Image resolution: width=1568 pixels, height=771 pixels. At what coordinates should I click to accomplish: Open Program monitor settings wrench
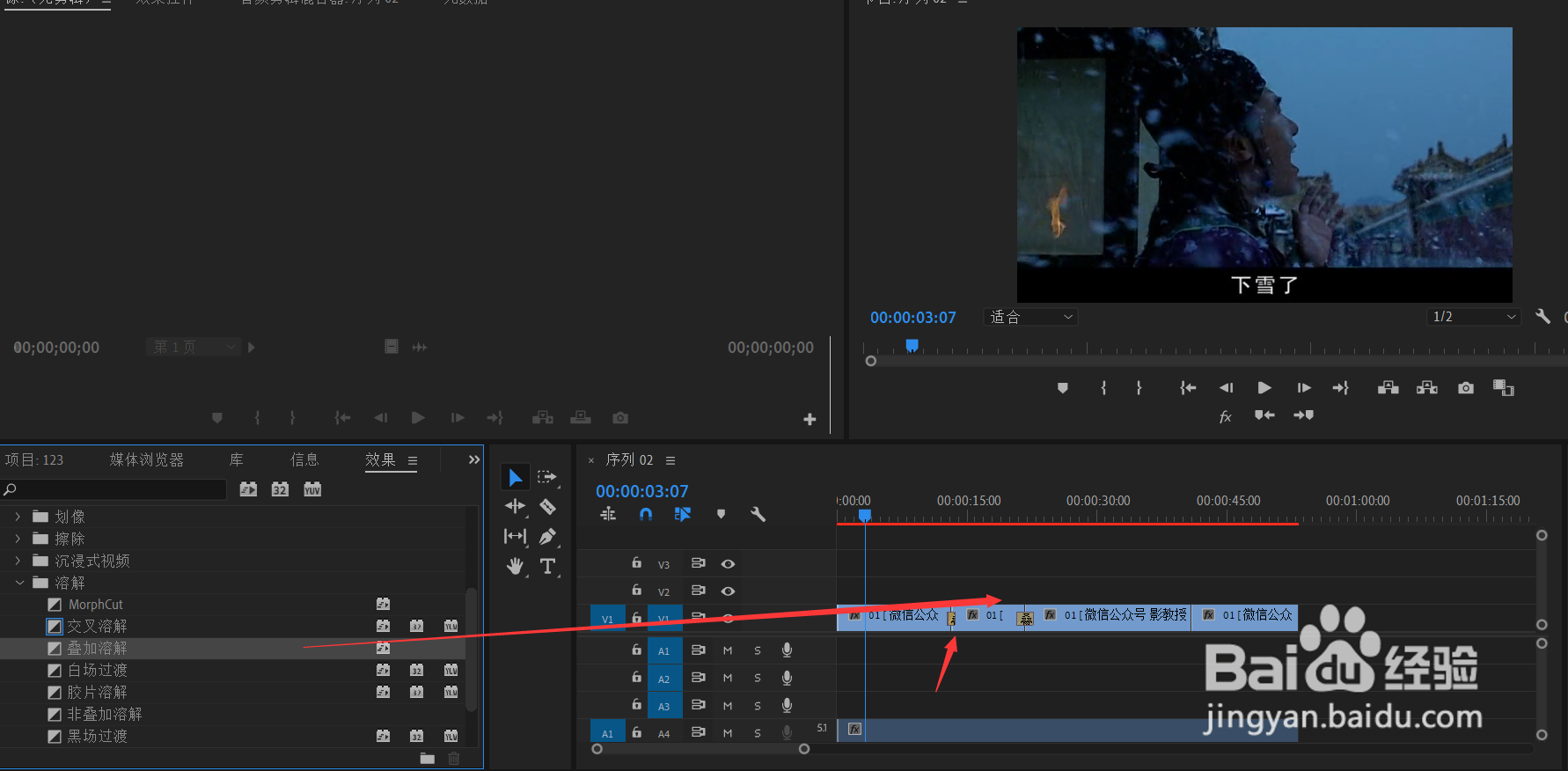pos(1542,316)
